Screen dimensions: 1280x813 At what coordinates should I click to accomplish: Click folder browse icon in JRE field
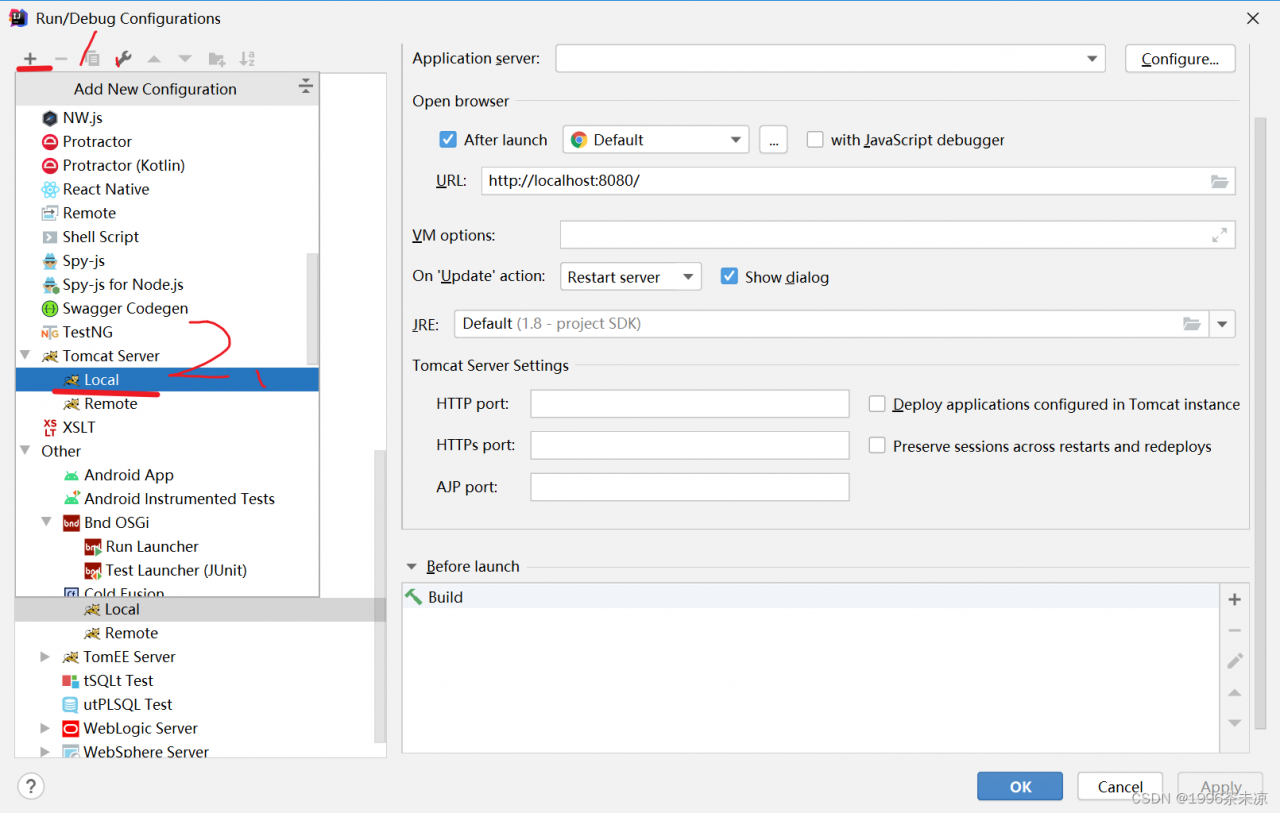(x=1191, y=324)
